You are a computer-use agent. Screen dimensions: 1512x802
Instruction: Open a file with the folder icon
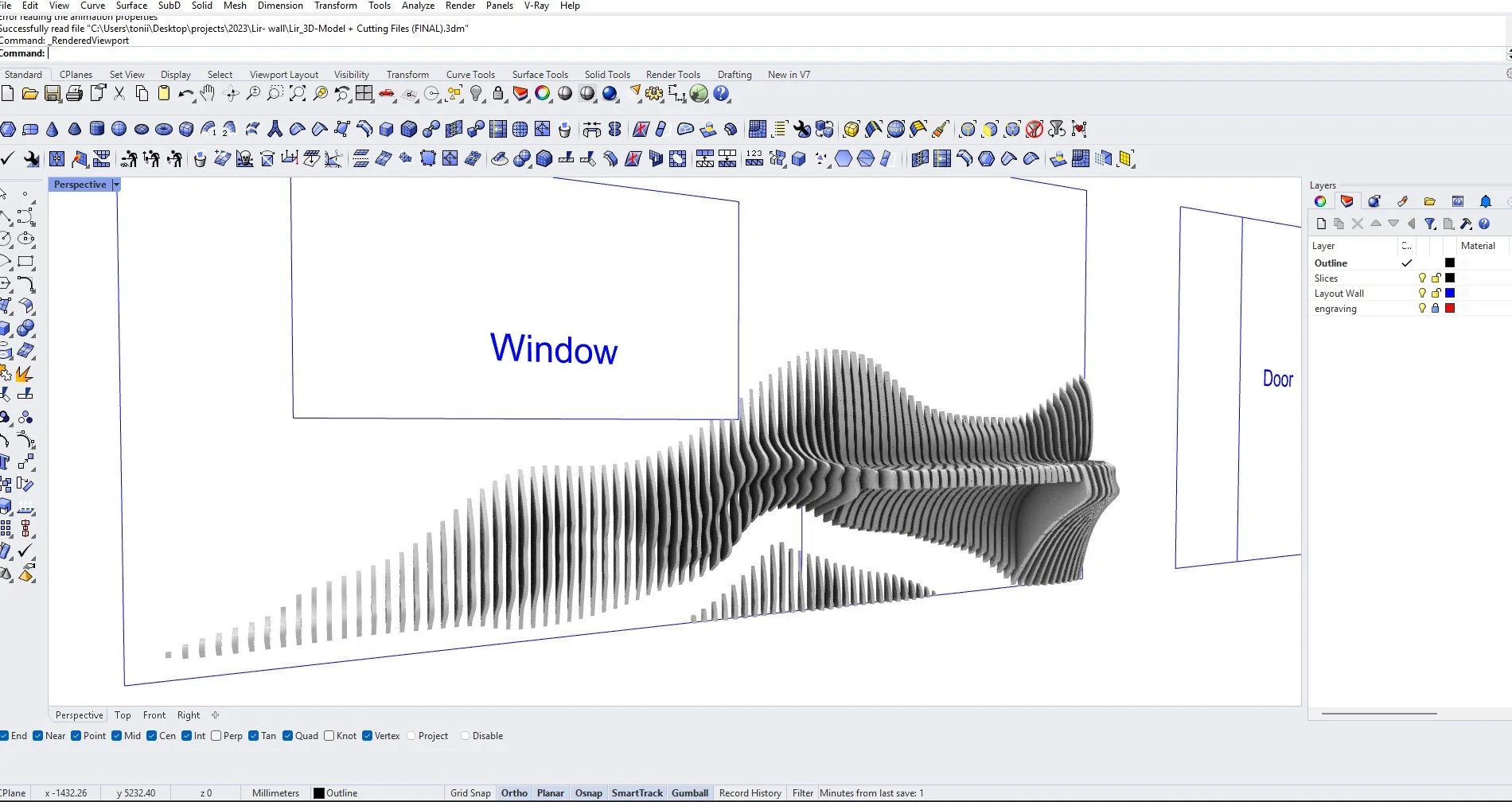[30, 94]
